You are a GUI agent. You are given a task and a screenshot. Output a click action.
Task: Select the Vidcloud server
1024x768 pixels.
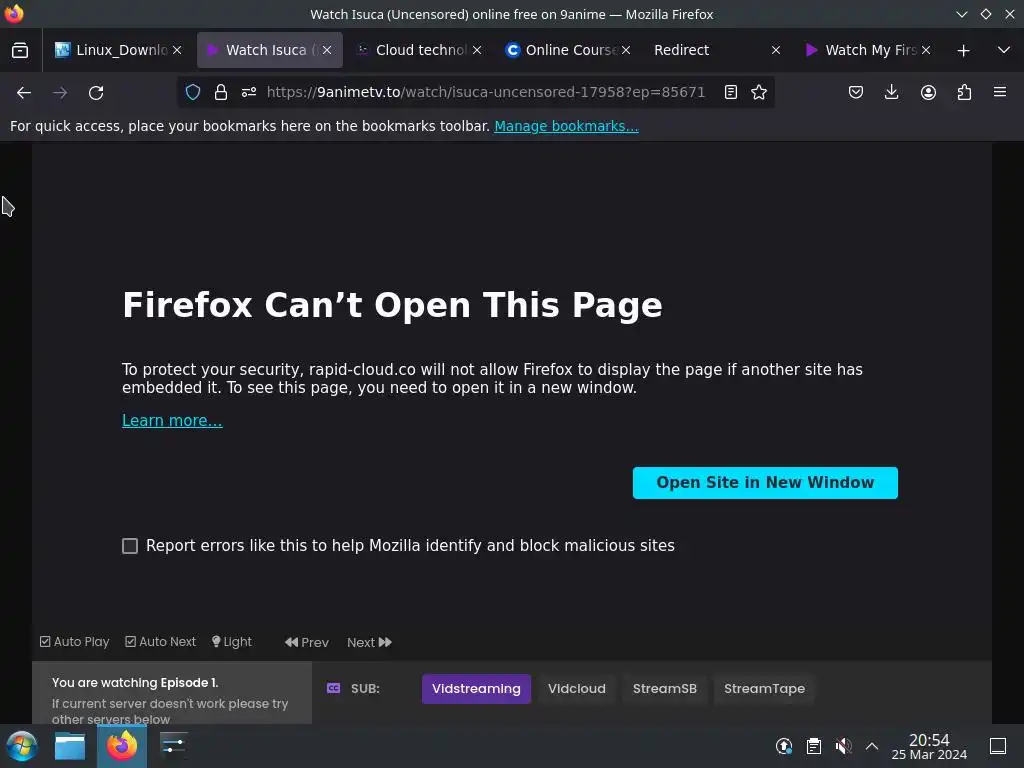577,688
